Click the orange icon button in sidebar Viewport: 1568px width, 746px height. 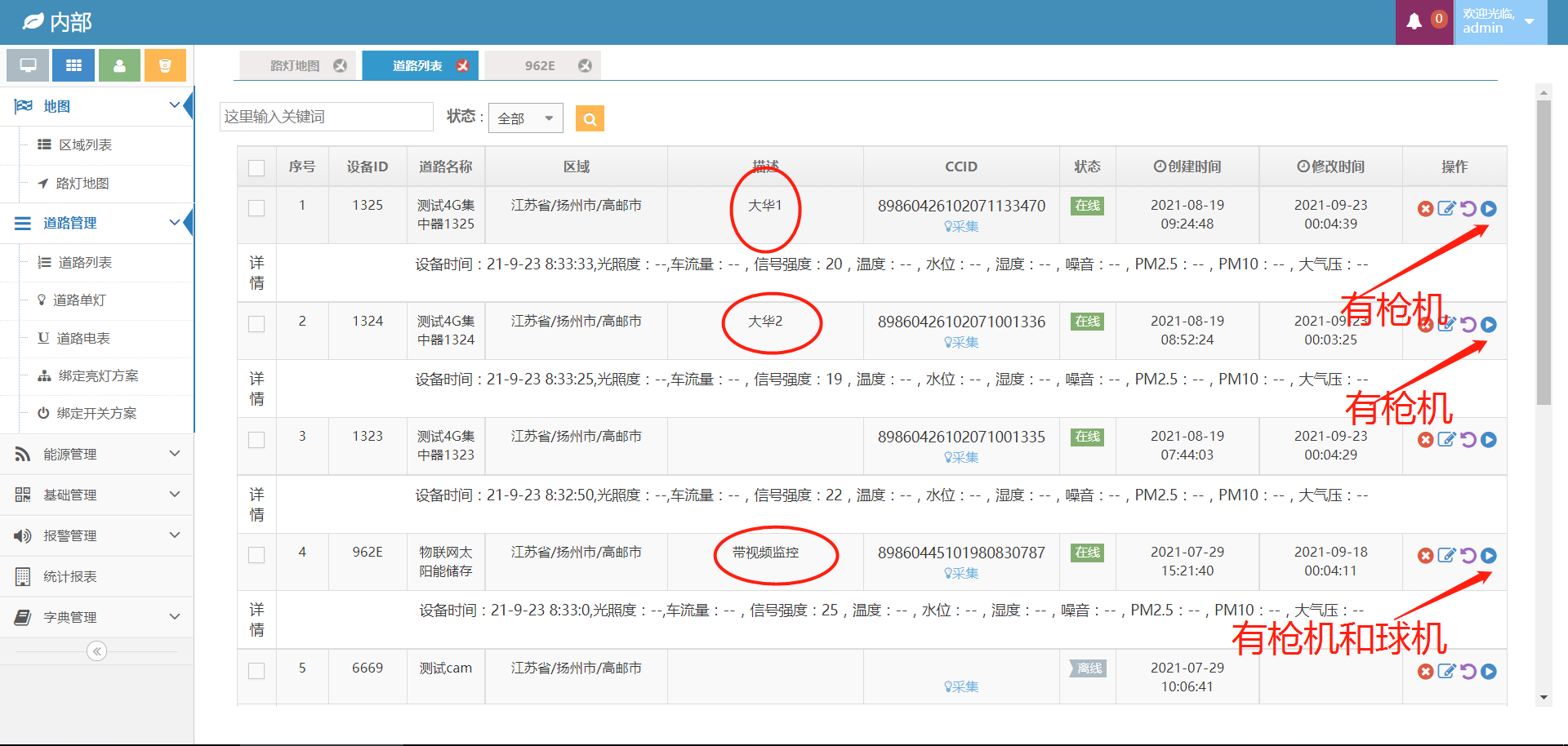click(x=165, y=65)
